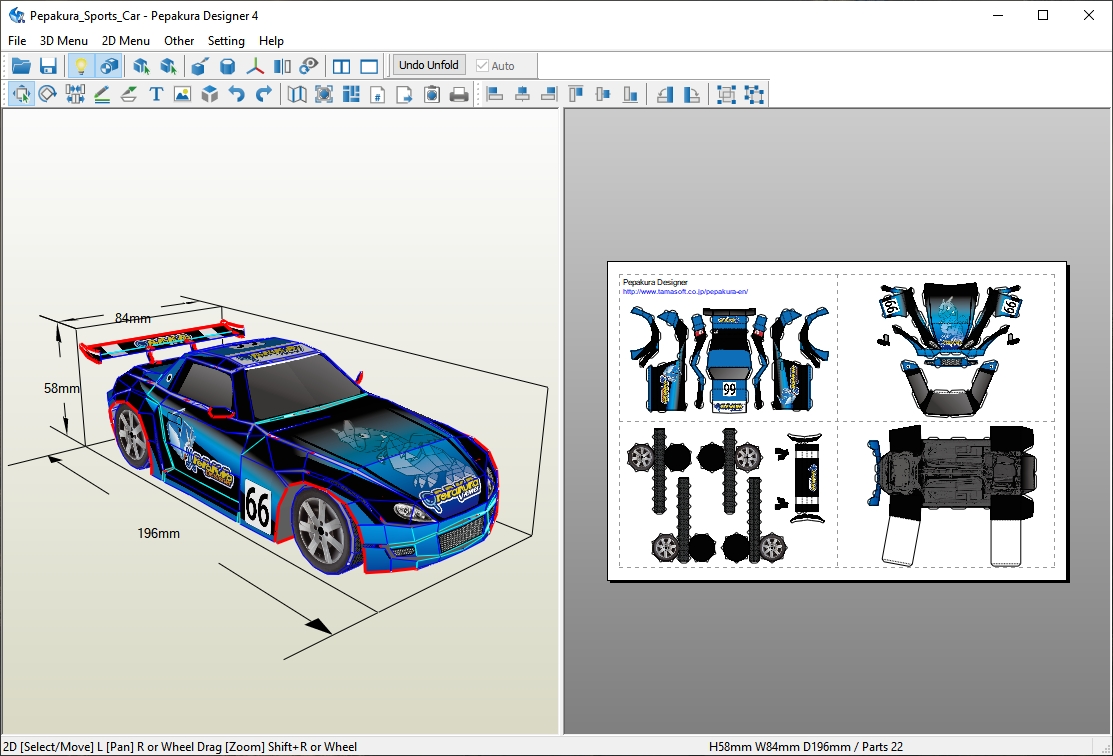This screenshot has height=756, width=1113.
Task: Open the 3D Menu
Action: [x=64, y=41]
